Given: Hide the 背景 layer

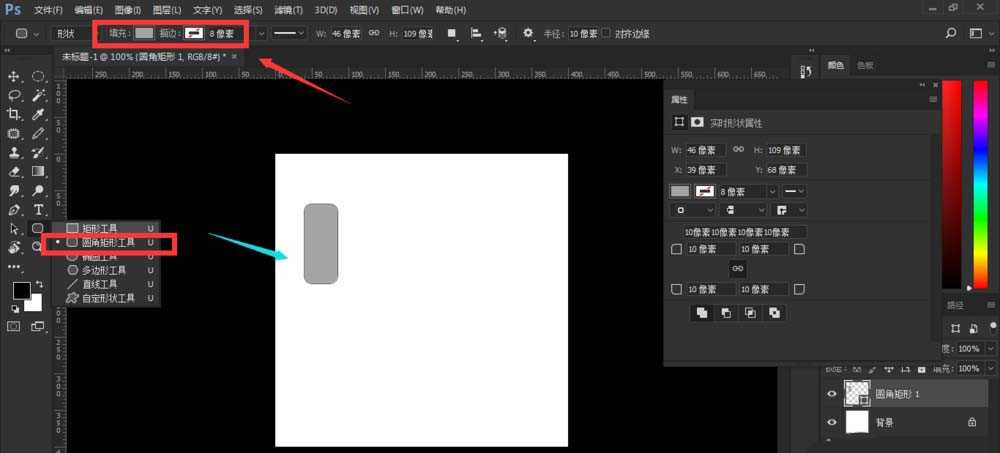Looking at the screenshot, I should point(831,423).
